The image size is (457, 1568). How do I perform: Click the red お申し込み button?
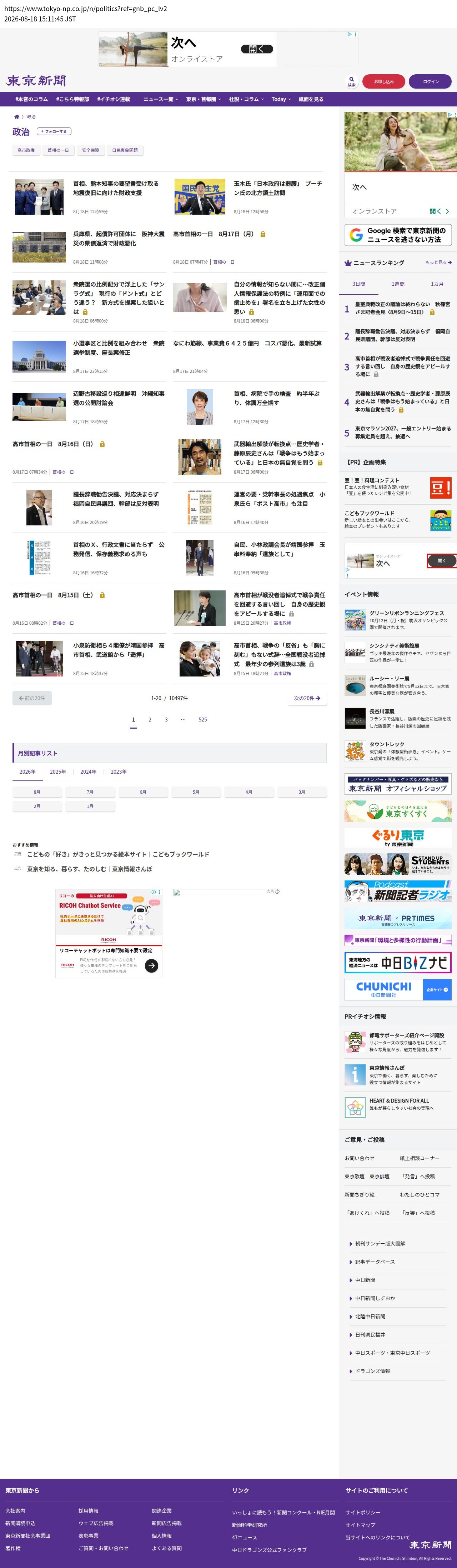[383, 81]
